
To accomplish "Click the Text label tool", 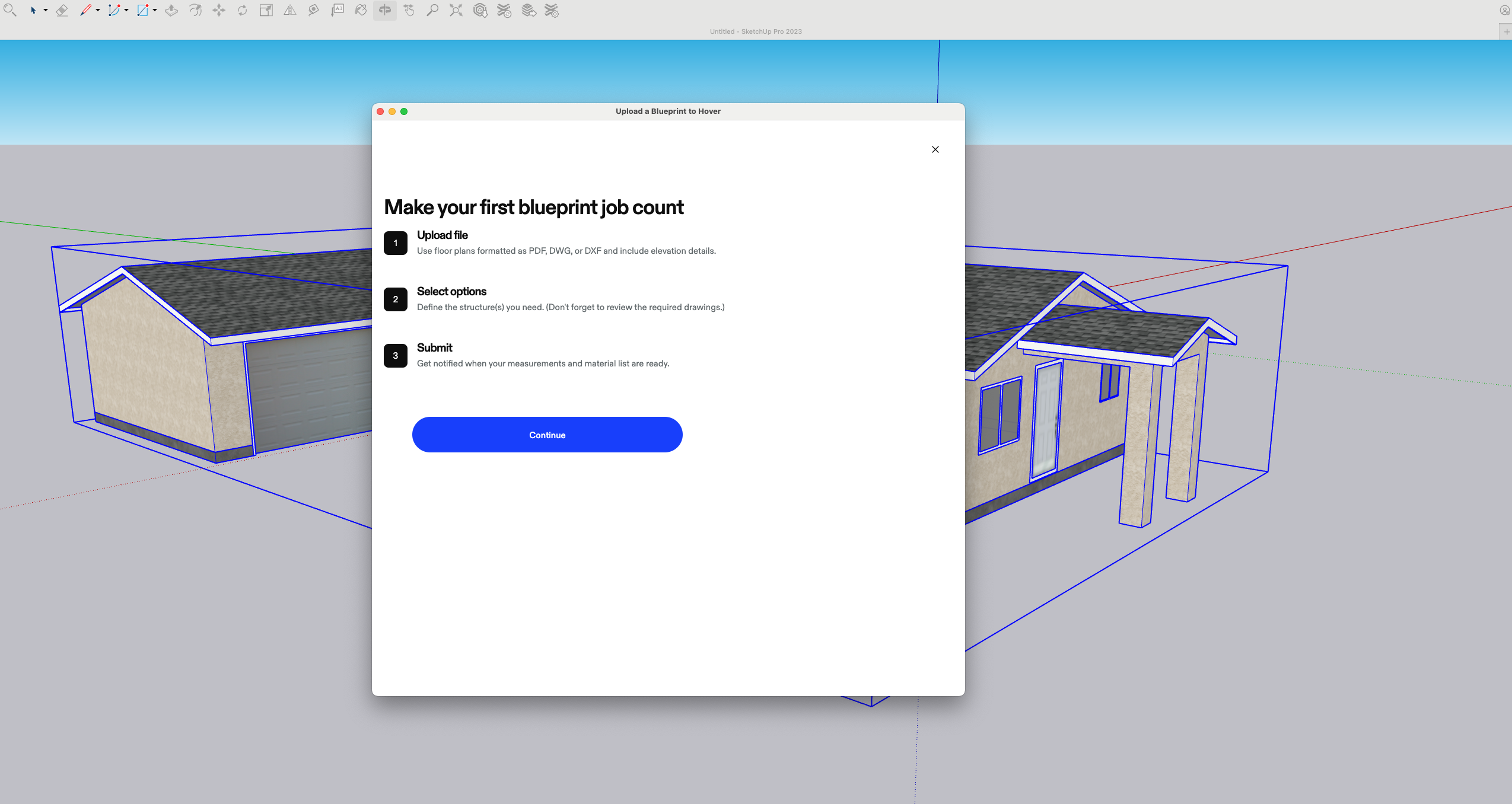I will pyautogui.click(x=338, y=10).
